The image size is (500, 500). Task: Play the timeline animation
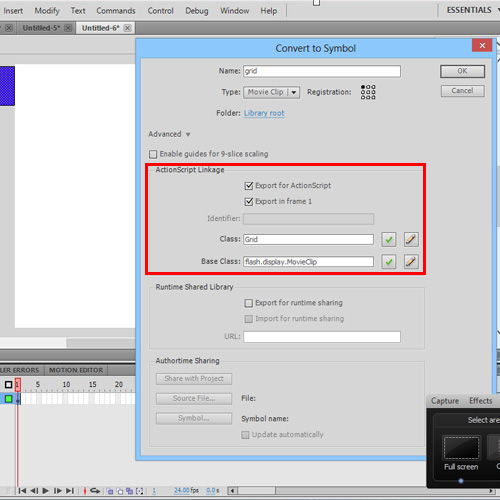[x=46, y=491]
